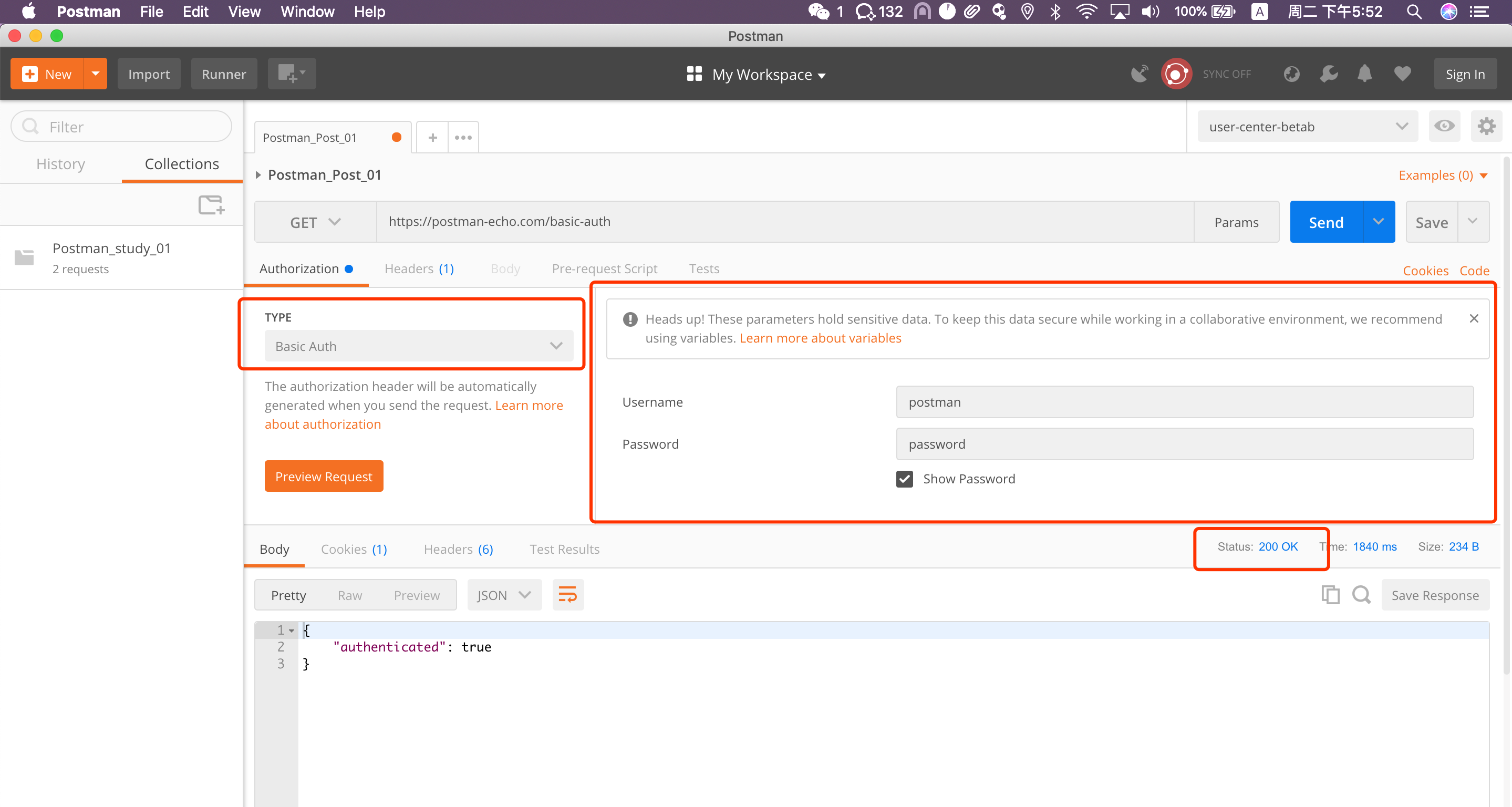Open the My Workspace dropdown
This screenshot has height=807, width=1512.
tap(769, 75)
